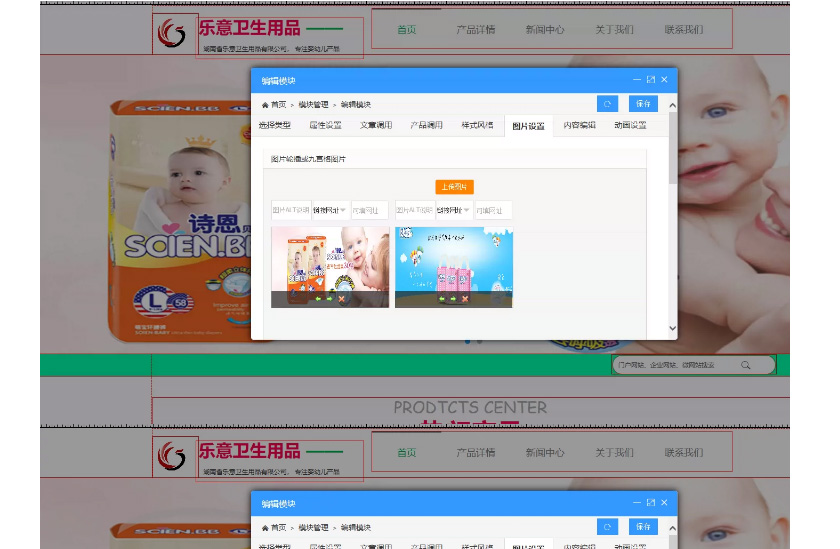Click the home icon in the upper dialog breadcrumb

pyautogui.click(x=265, y=105)
